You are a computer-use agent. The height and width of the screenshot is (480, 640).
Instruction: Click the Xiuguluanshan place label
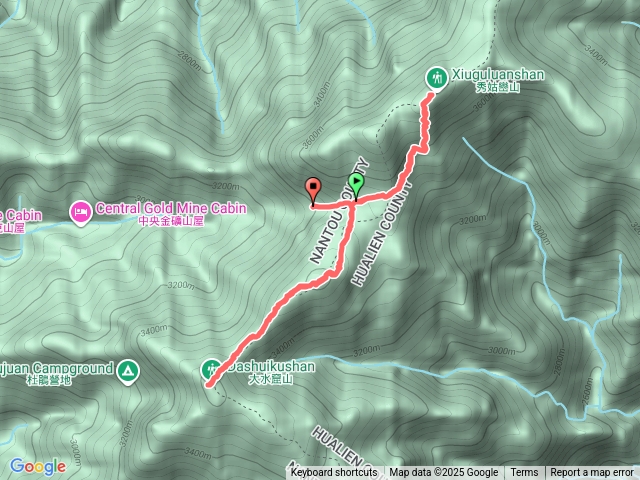click(498, 80)
